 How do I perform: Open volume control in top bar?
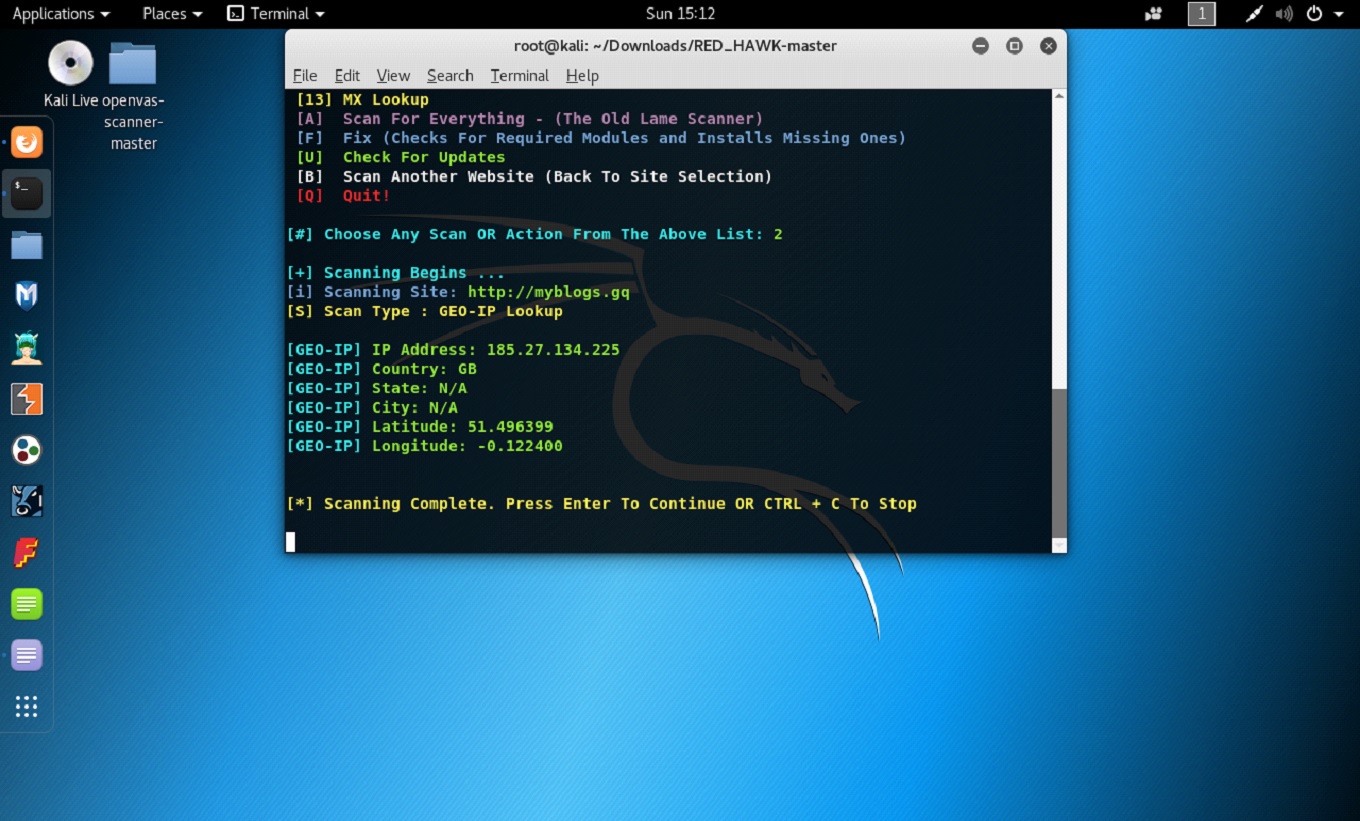[x=1284, y=14]
